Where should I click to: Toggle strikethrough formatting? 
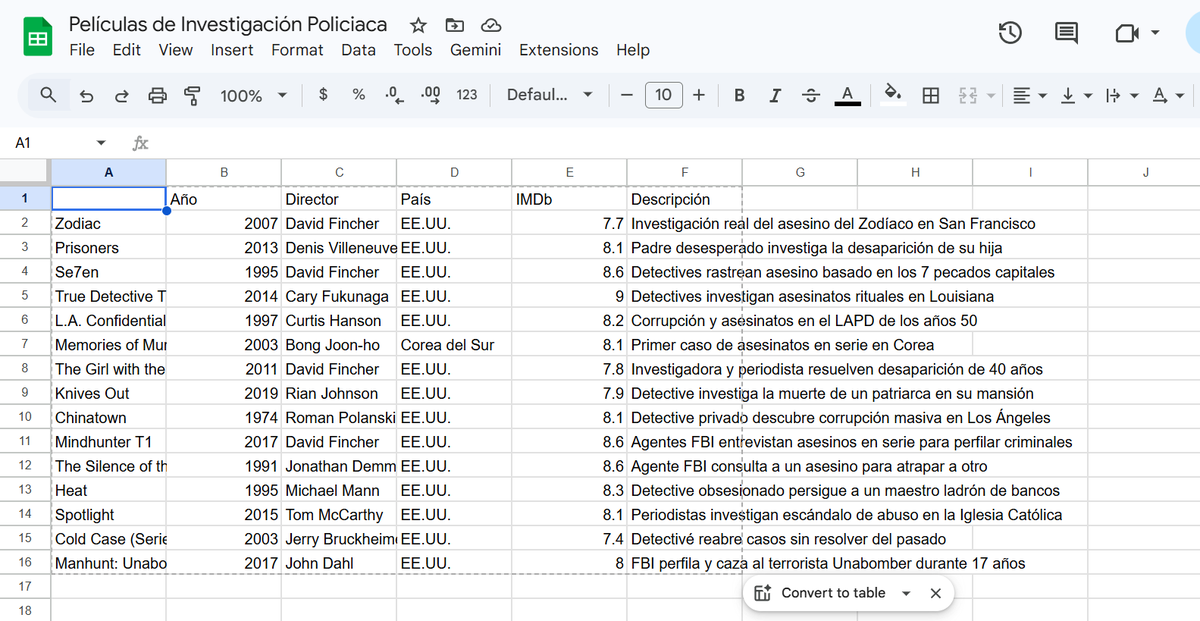tap(811, 95)
